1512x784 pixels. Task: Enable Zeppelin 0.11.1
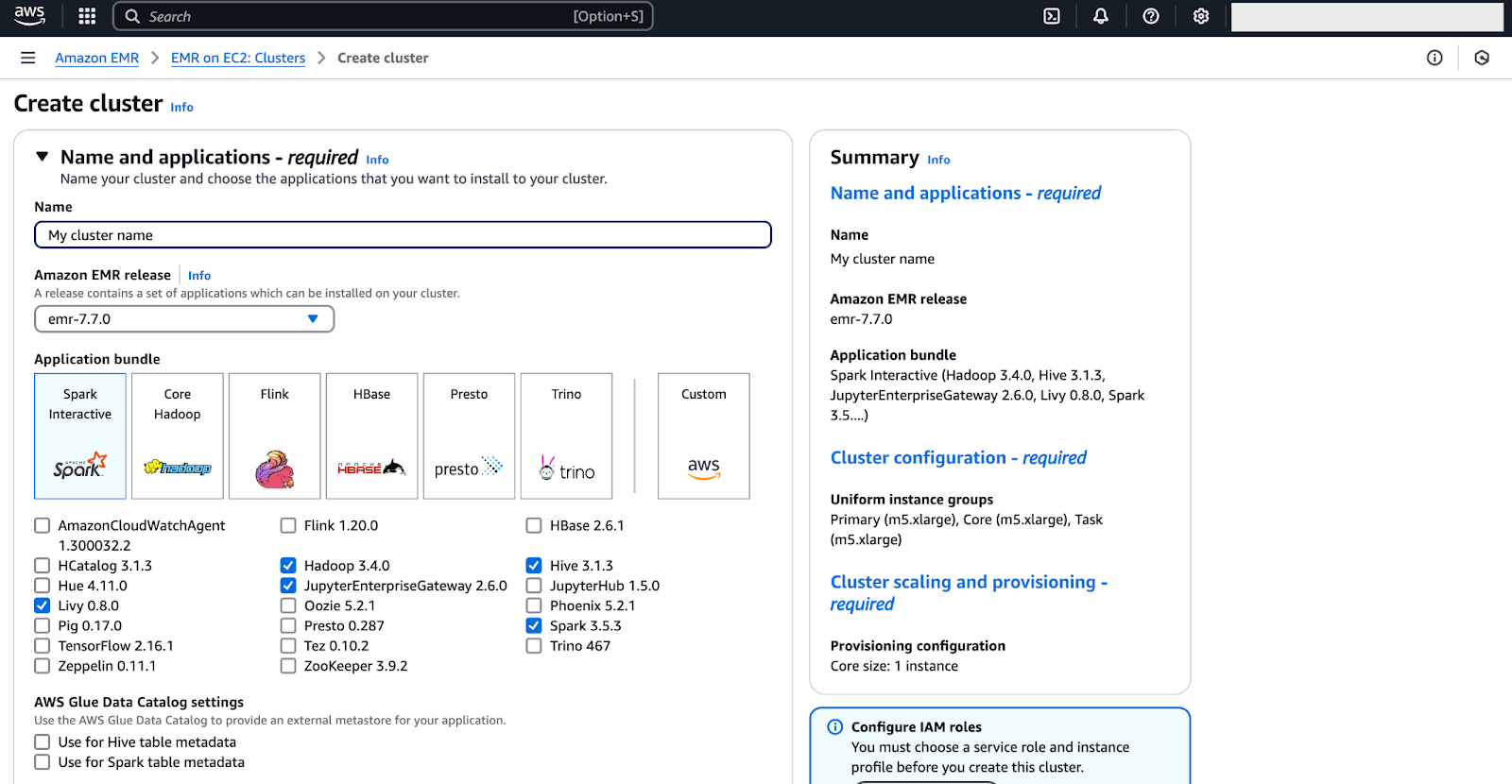coord(43,666)
